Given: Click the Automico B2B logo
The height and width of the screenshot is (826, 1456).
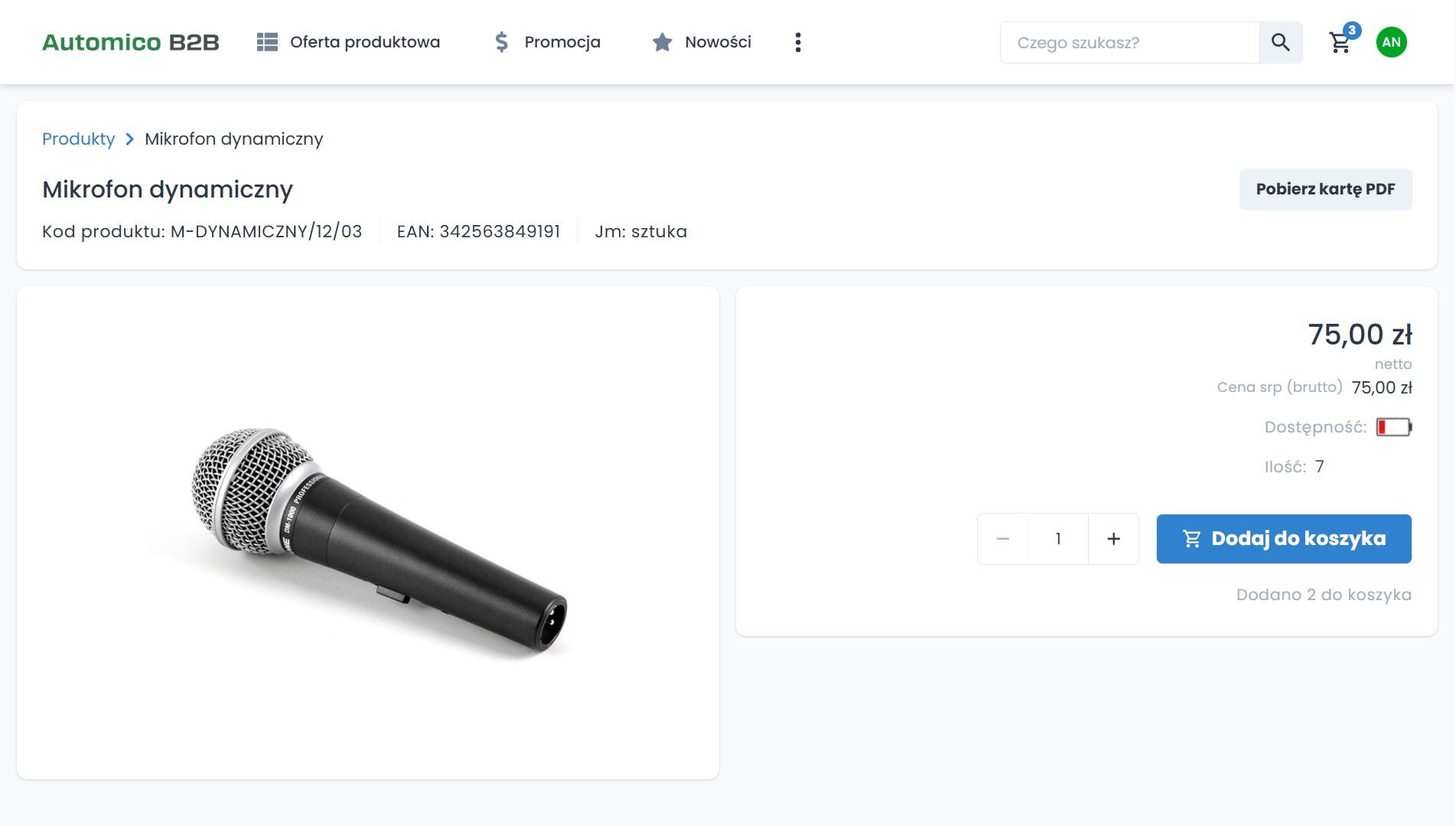Looking at the screenshot, I should pos(131,42).
